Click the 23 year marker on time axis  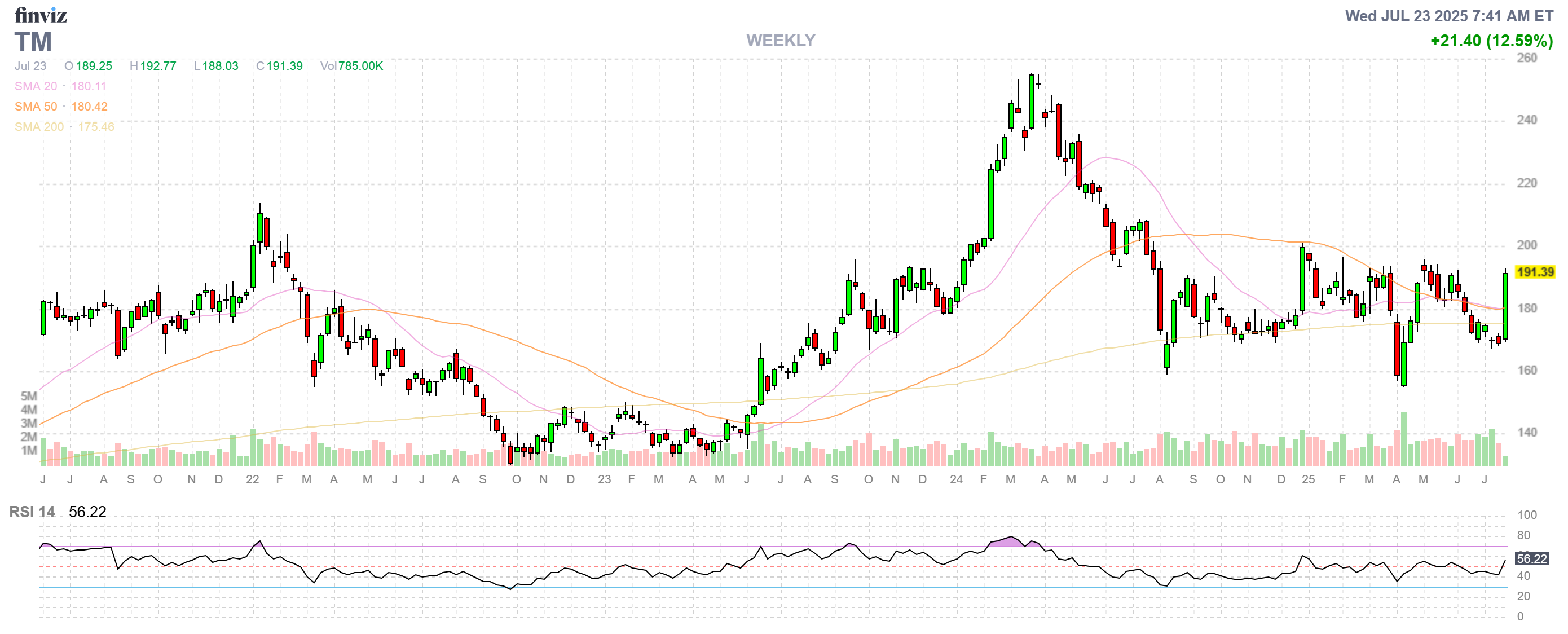coord(604,479)
